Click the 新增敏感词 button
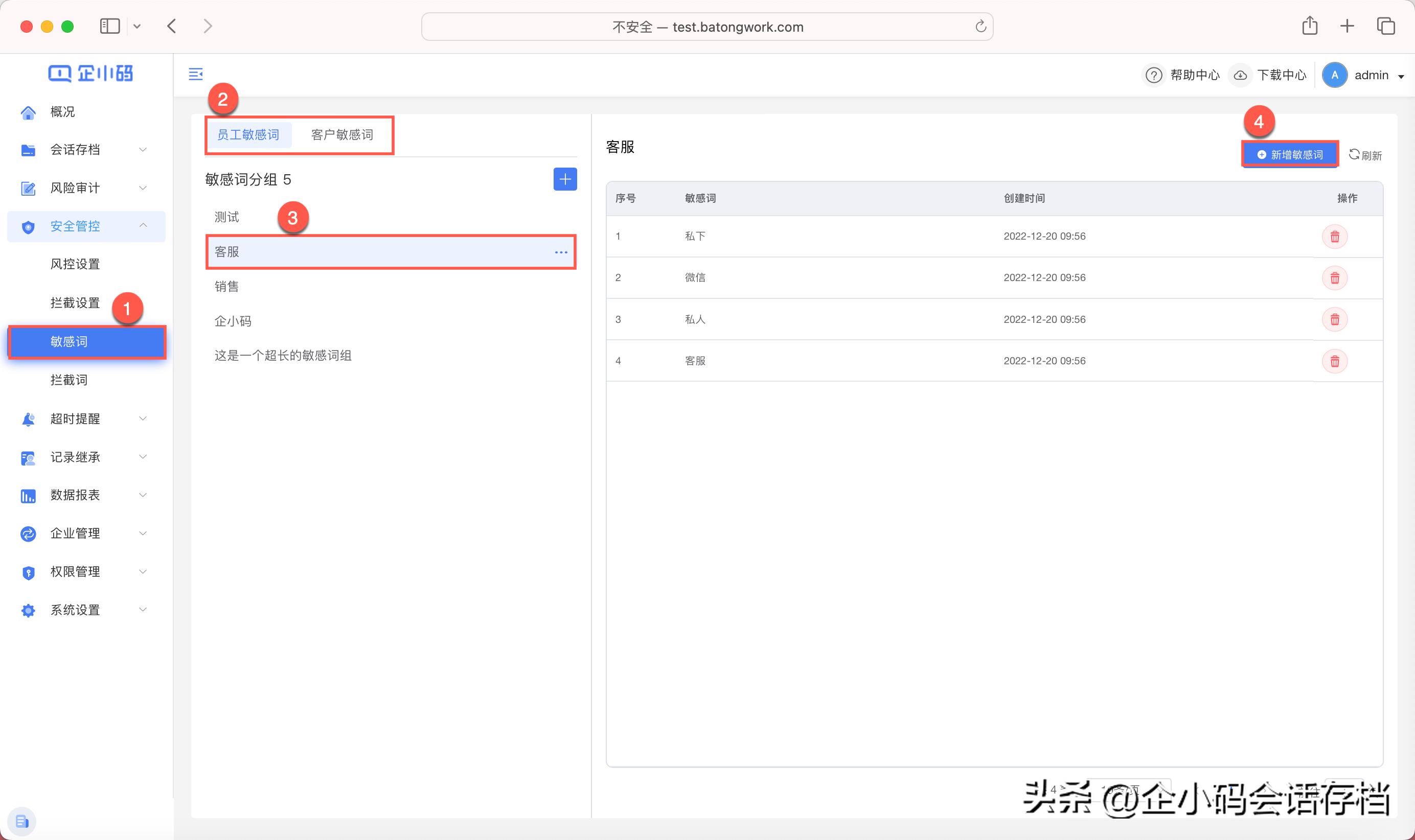The image size is (1415, 840). point(1289,153)
